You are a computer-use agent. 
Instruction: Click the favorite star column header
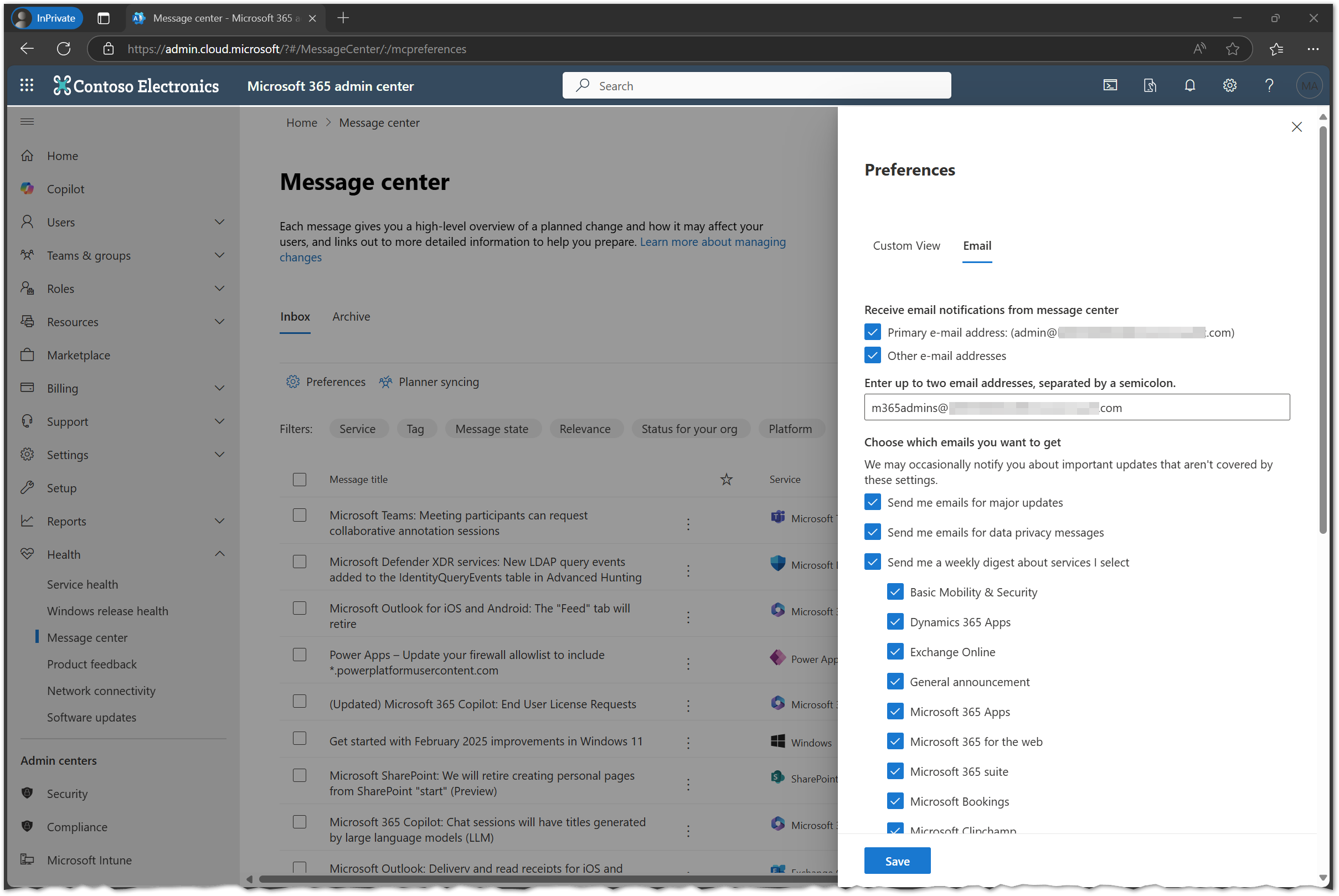[x=726, y=480]
